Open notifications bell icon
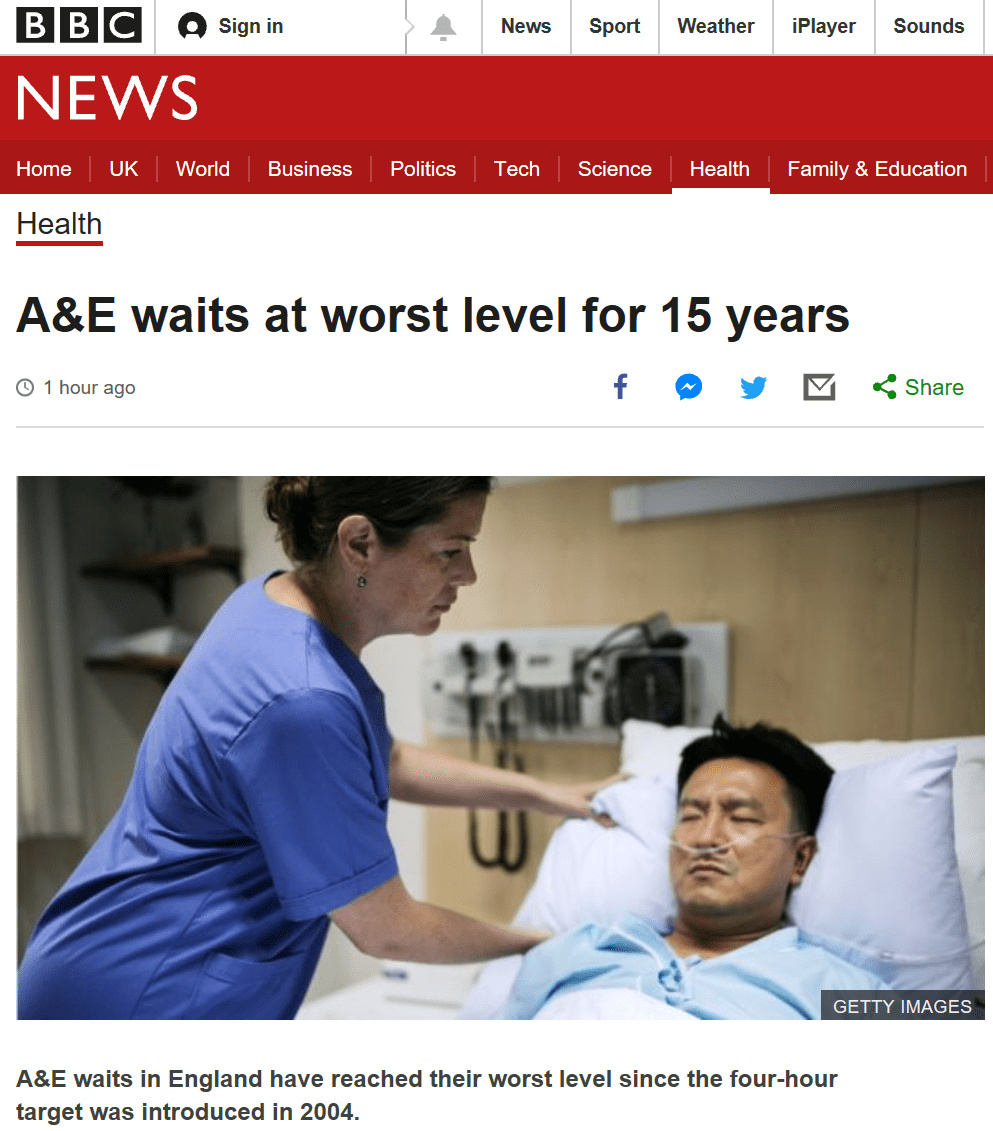The image size is (993, 1131). pos(443,27)
